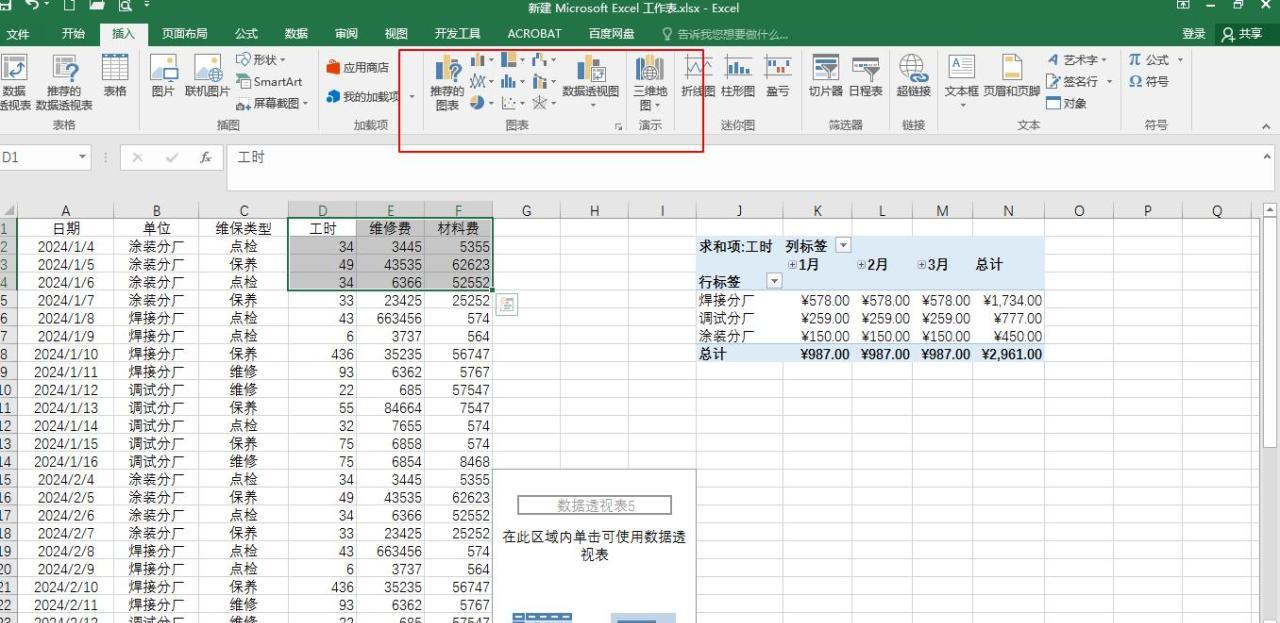This screenshot has height=623, width=1280.
Task: Insert a SmartArt graphic
Action: click(x=270, y=82)
